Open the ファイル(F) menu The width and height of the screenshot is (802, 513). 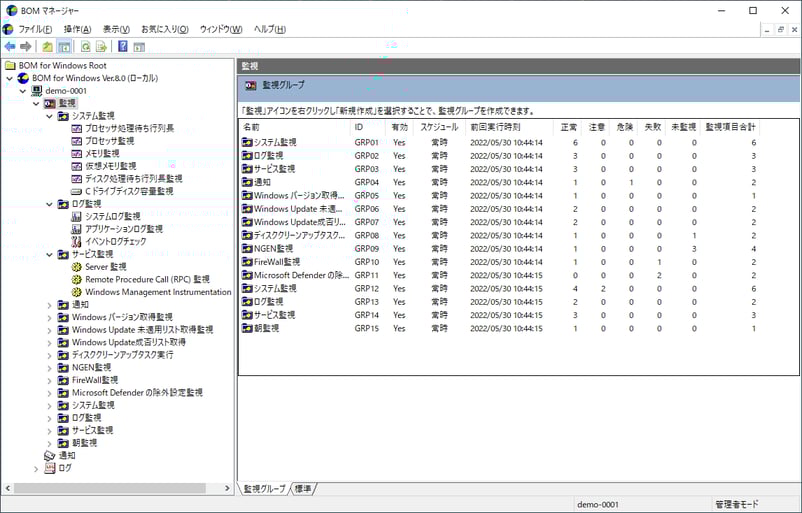35,29
